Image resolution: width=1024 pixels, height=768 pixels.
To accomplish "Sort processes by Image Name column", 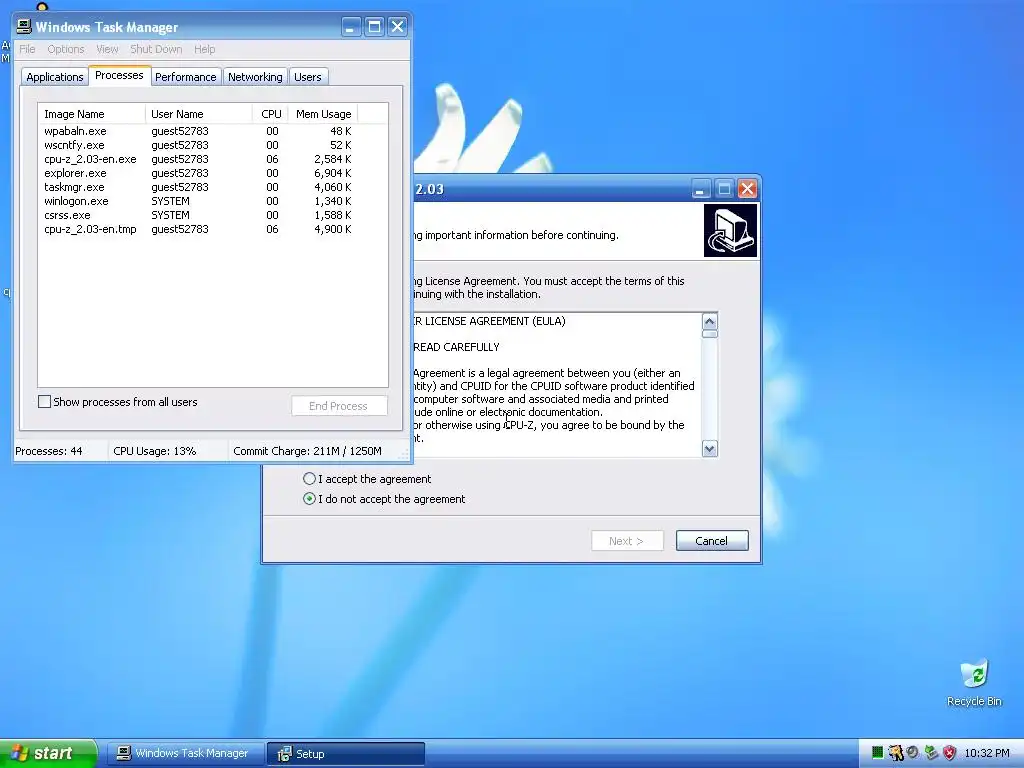I will 91,114.
